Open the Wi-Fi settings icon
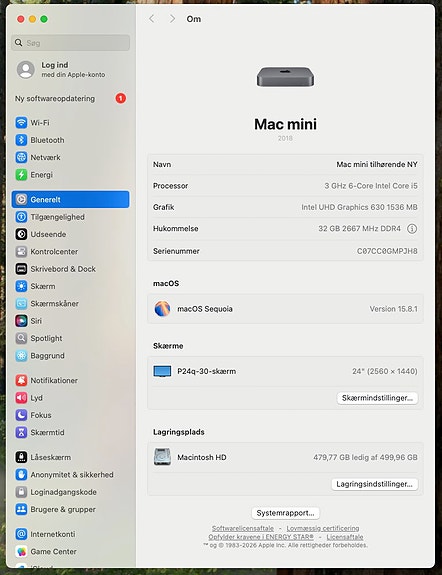 pos(21,122)
